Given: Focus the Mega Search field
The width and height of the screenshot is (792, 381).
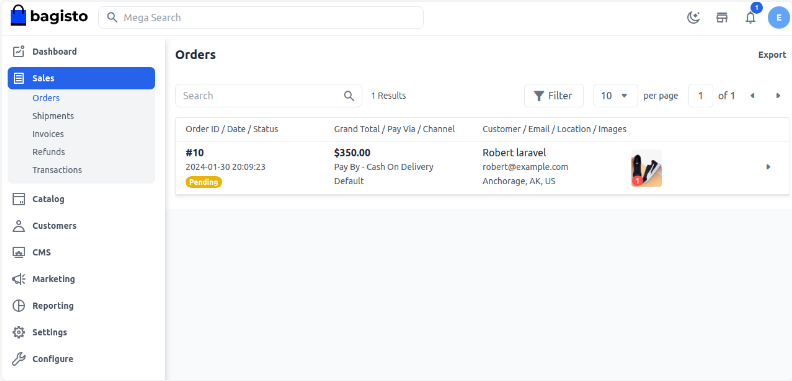Looking at the screenshot, I should pyautogui.click(x=261, y=18).
